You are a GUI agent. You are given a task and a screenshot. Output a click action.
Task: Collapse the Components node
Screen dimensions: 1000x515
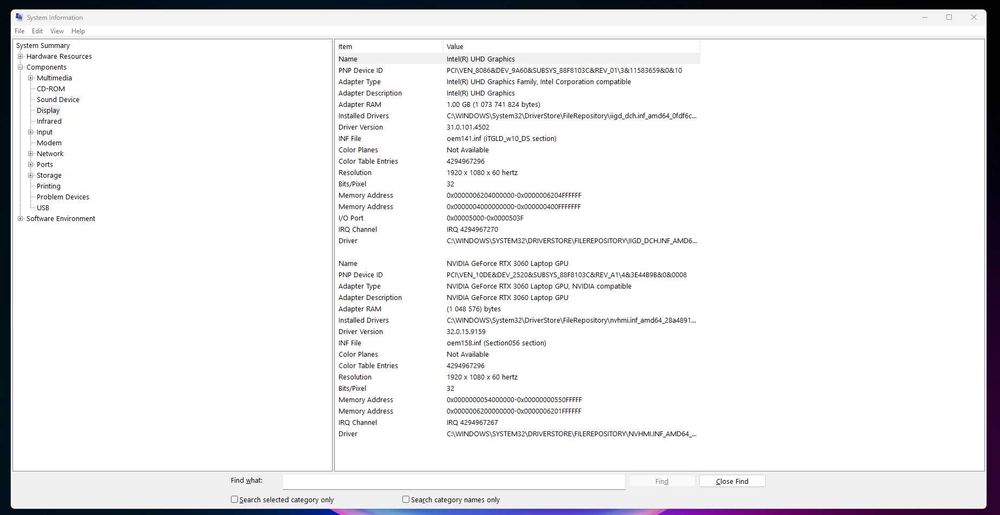(20, 67)
